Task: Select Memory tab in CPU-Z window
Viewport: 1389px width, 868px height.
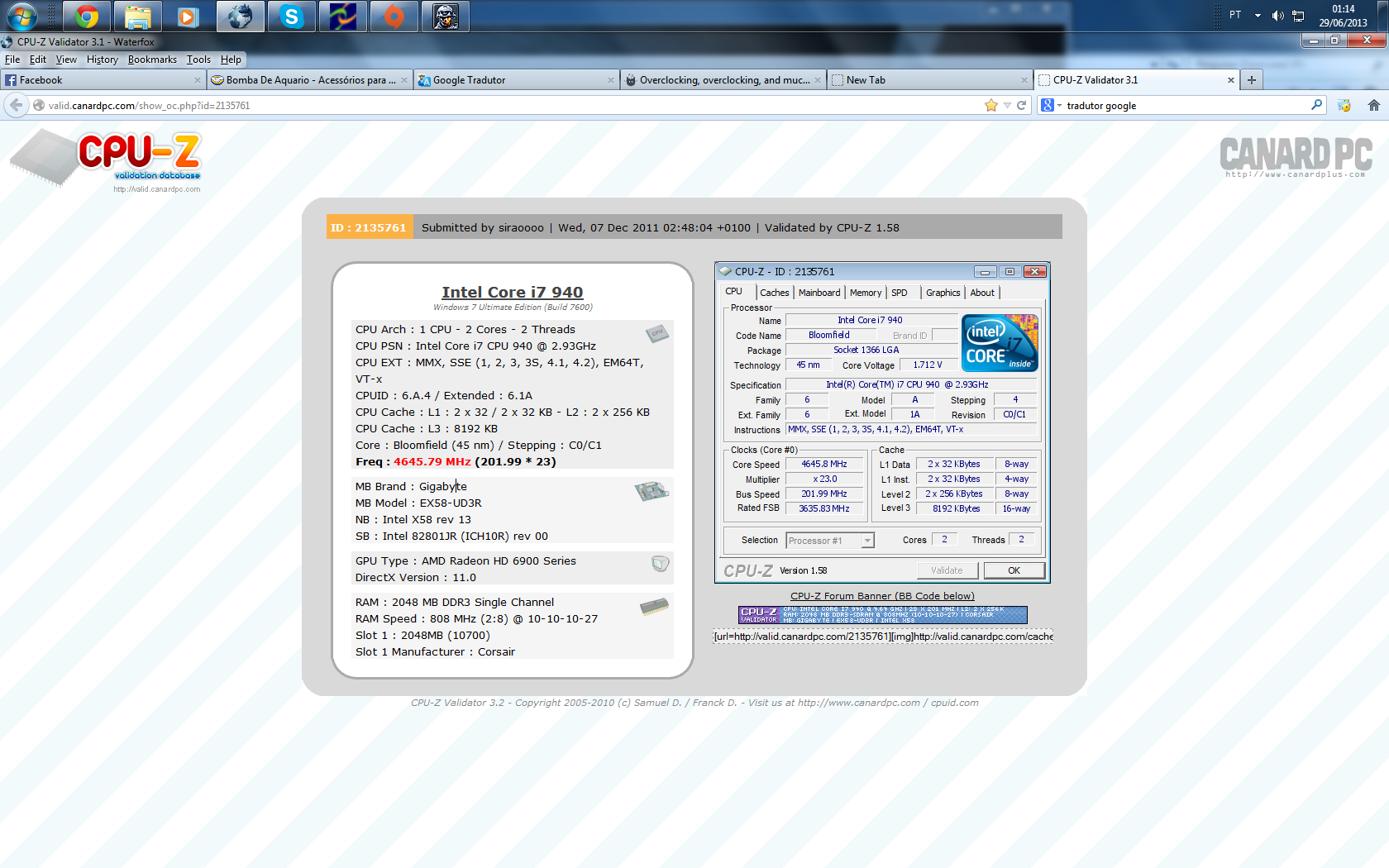Action: click(866, 293)
